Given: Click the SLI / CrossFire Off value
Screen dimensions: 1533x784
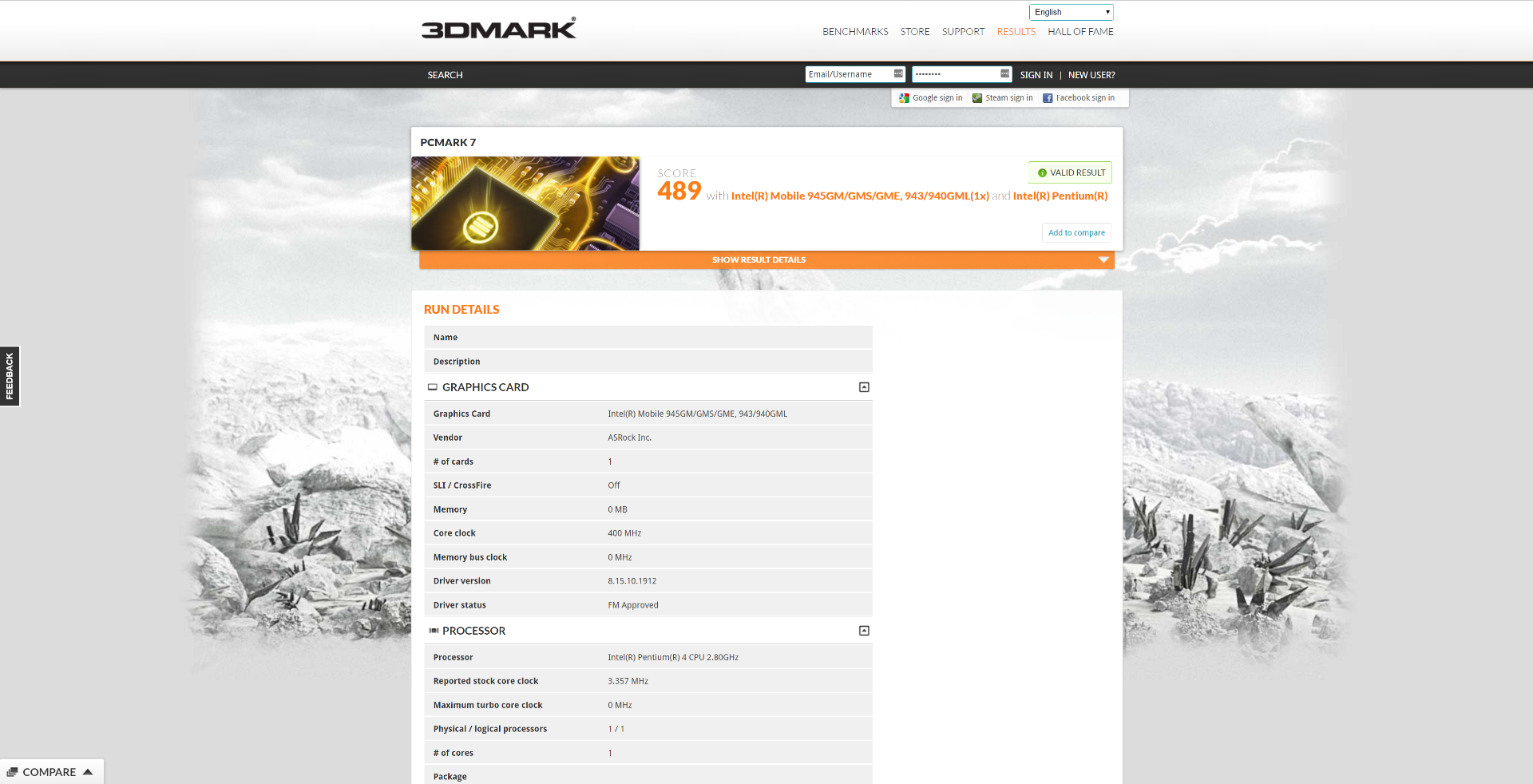Looking at the screenshot, I should (x=613, y=485).
